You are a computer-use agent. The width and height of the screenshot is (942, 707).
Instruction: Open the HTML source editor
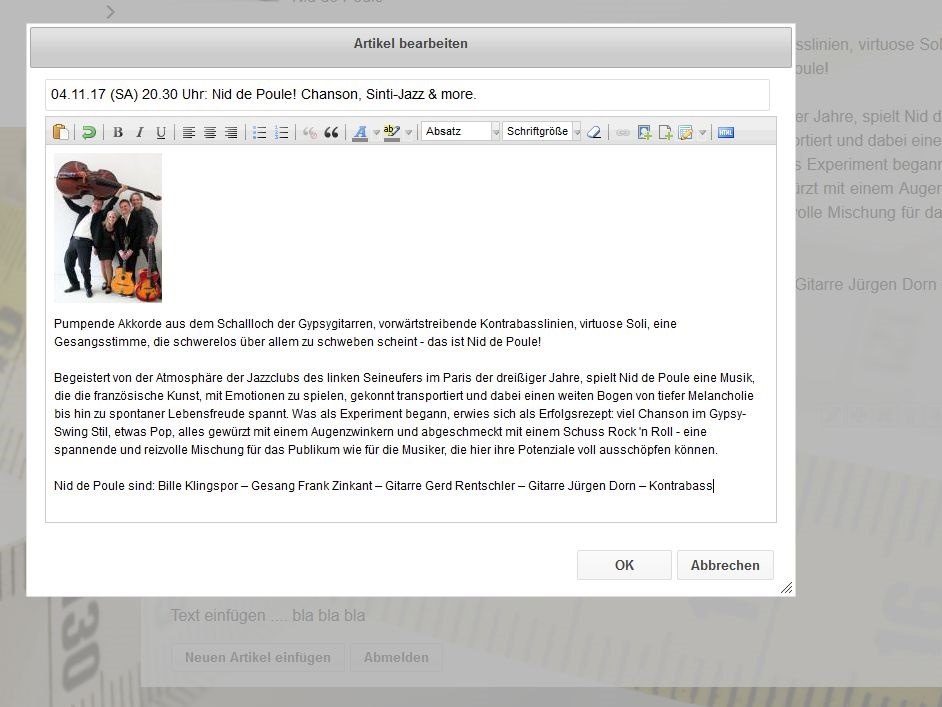pos(726,132)
